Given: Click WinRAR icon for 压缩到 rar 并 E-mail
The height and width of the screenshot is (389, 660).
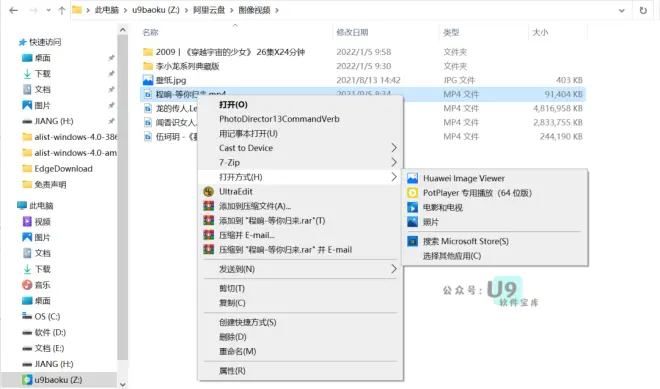Looking at the screenshot, I should [208, 250].
